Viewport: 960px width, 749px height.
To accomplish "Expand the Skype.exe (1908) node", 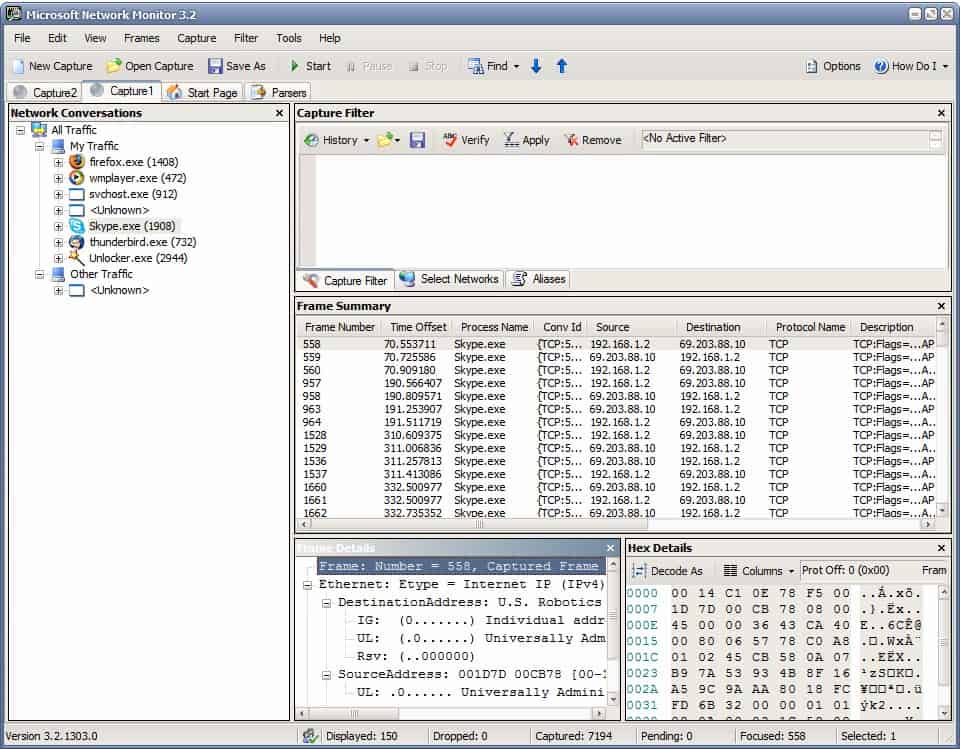I will 58,226.
